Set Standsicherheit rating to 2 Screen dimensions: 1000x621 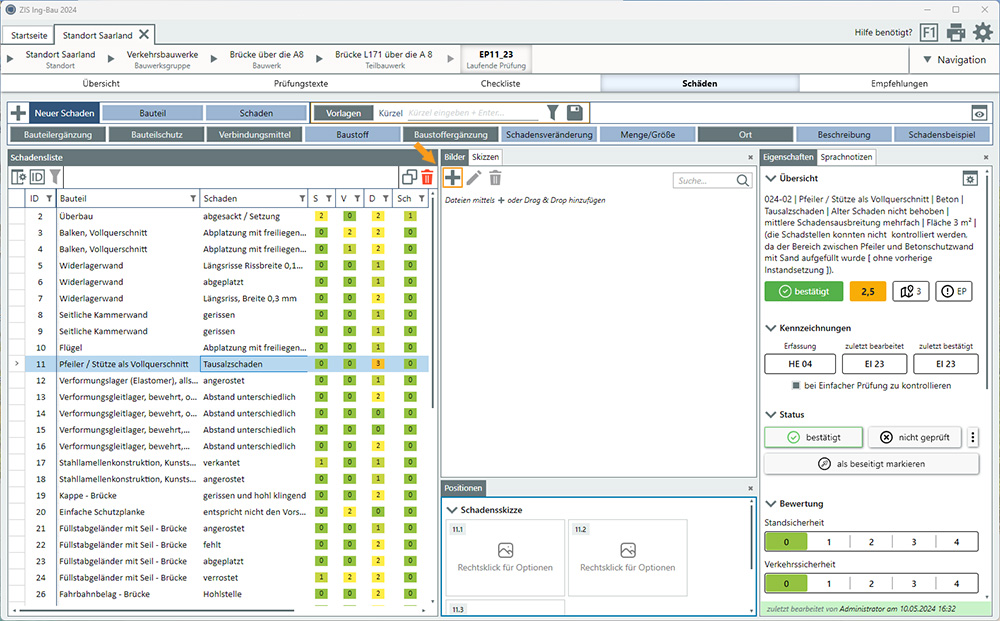click(871, 542)
